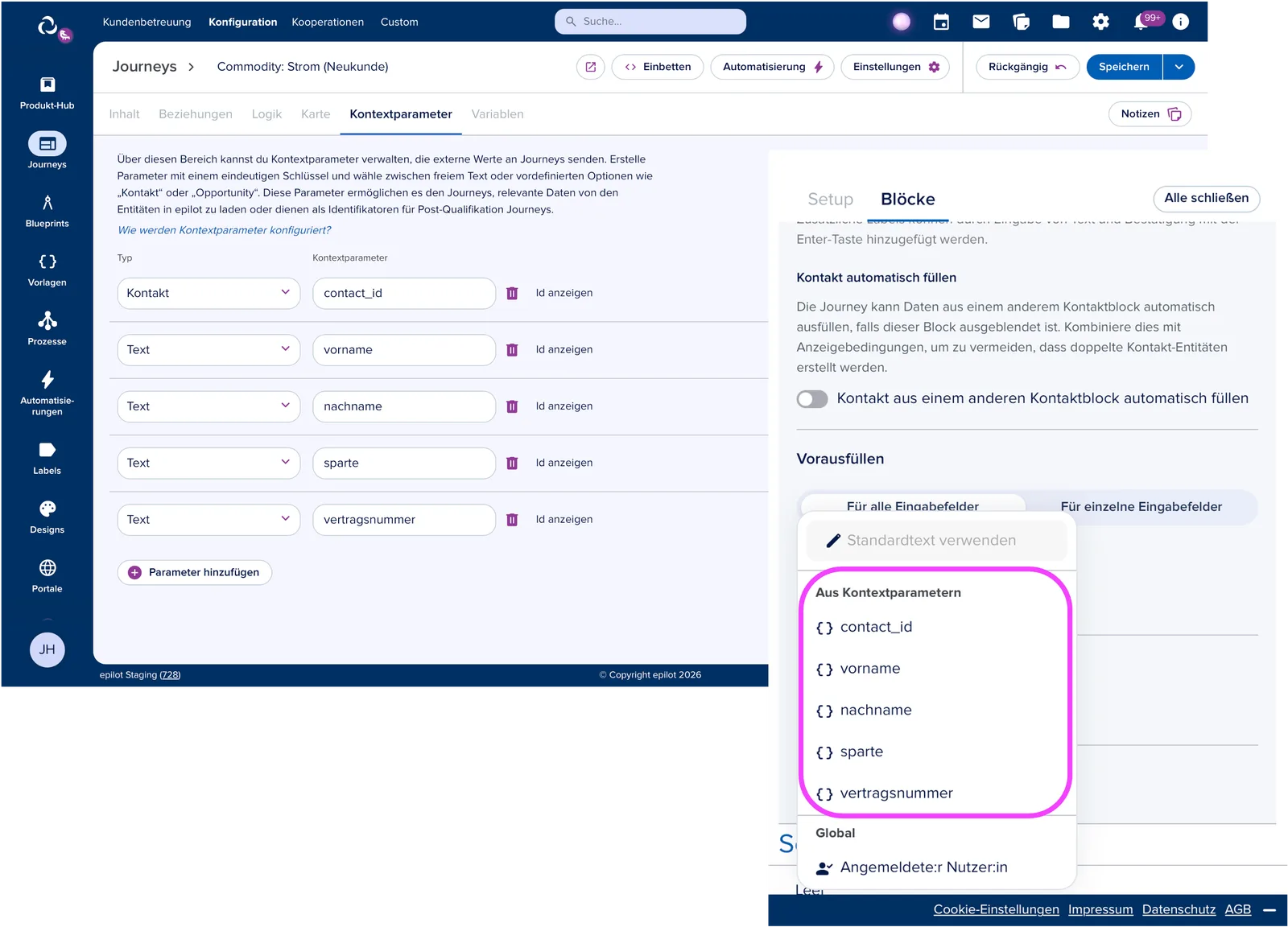Delete the vorname parameter
Screen dimensions: 1288x927
(512, 350)
